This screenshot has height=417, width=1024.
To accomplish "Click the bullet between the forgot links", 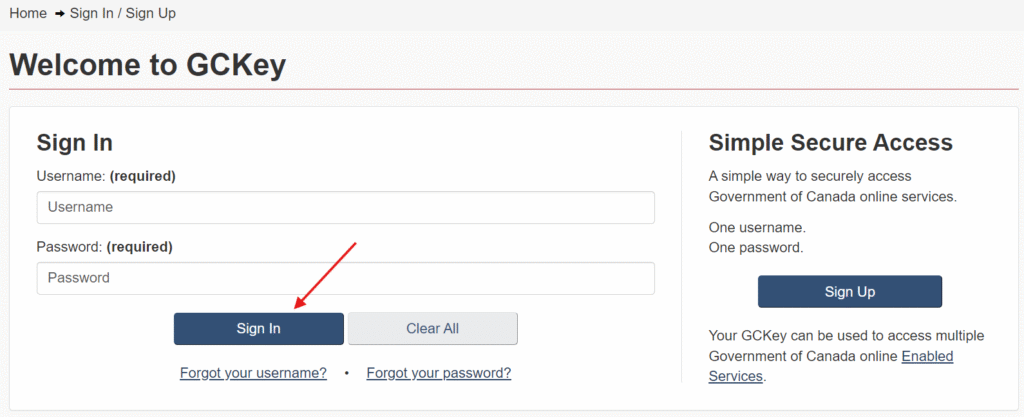I will [347, 373].
